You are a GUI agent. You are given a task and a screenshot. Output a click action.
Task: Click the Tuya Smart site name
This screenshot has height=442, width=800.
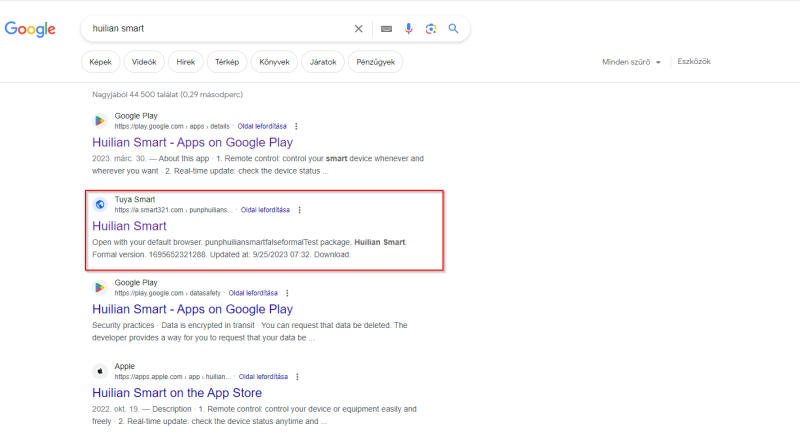[135, 200]
